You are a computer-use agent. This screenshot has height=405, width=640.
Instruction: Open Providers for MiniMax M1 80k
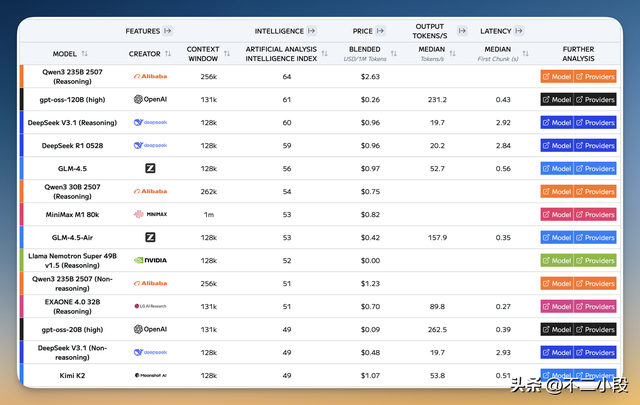click(595, 214)
